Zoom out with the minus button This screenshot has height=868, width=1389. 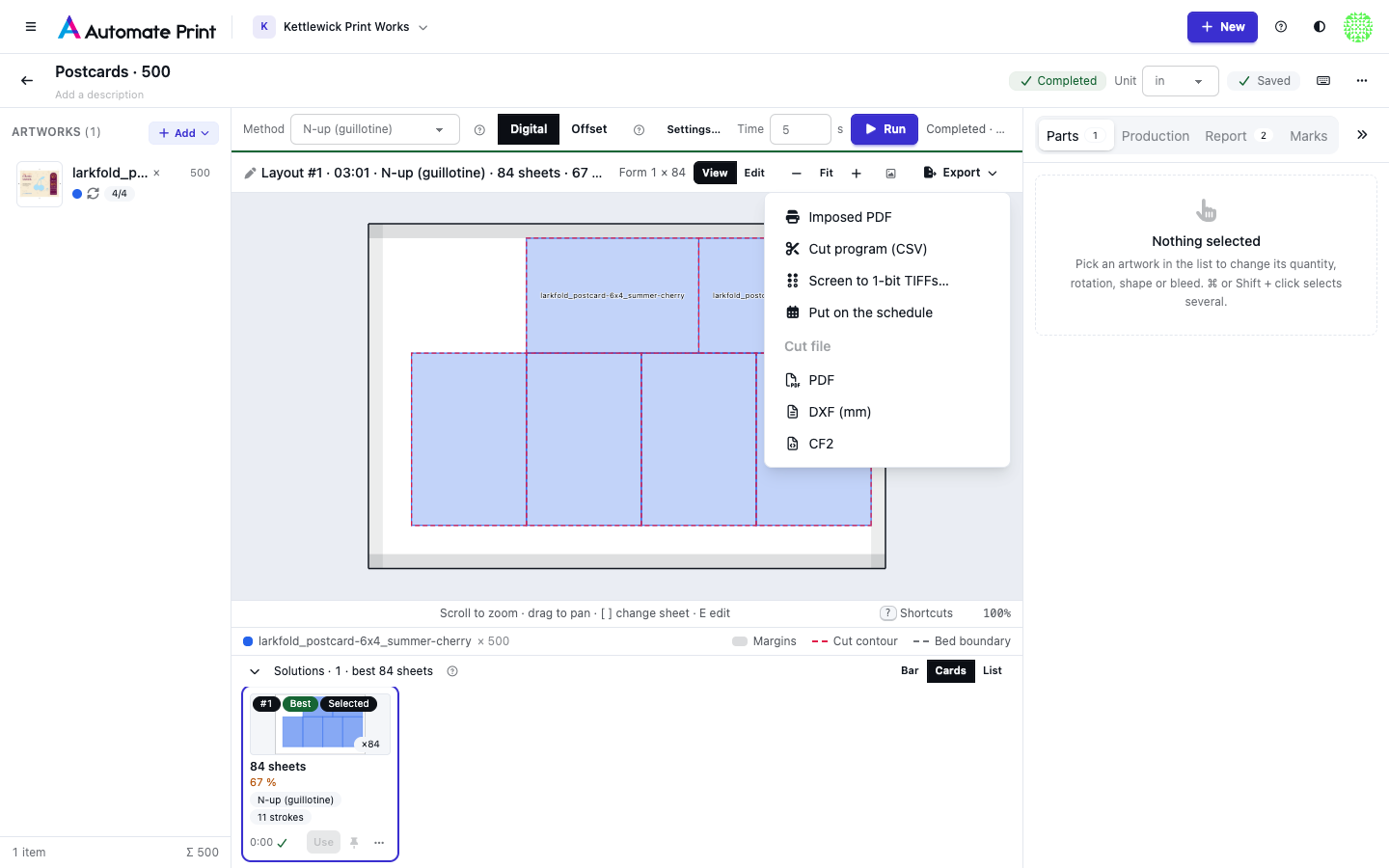click(x=796, y=174)
